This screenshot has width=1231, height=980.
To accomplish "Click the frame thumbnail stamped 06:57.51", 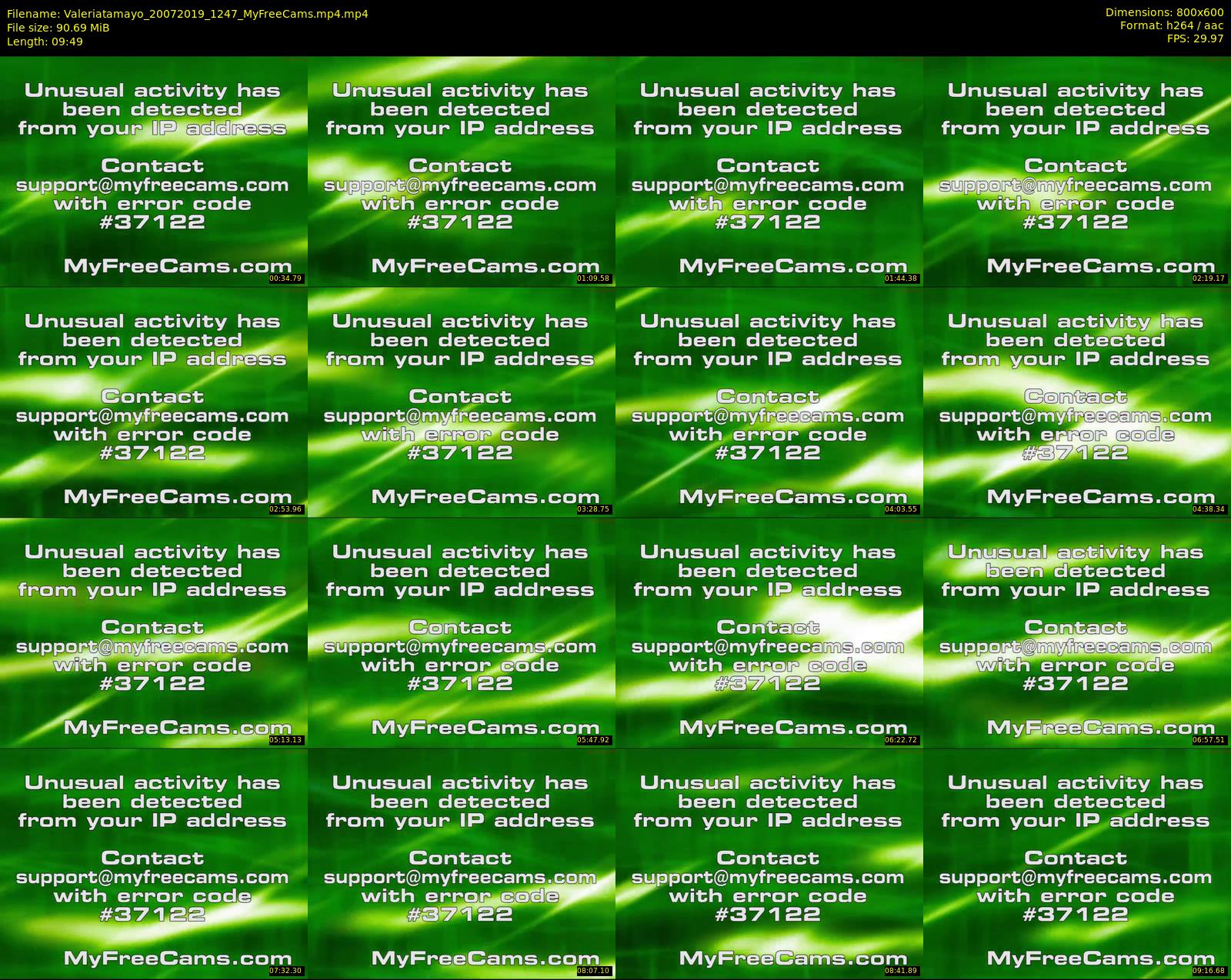I will point(1077,633).
